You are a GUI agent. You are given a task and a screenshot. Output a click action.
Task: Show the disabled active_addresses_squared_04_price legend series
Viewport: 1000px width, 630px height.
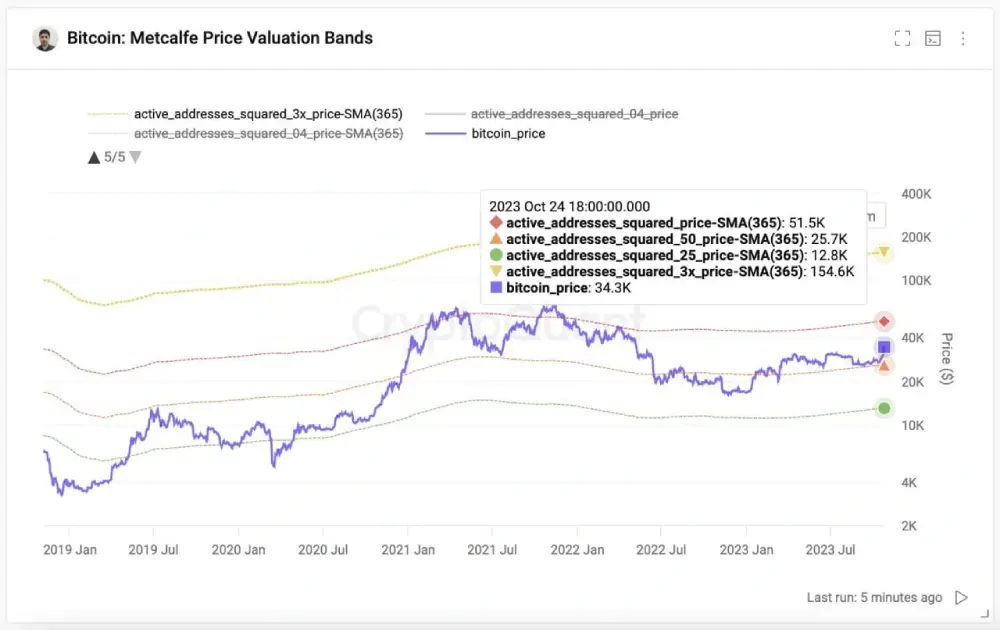(x=574, y=114)
